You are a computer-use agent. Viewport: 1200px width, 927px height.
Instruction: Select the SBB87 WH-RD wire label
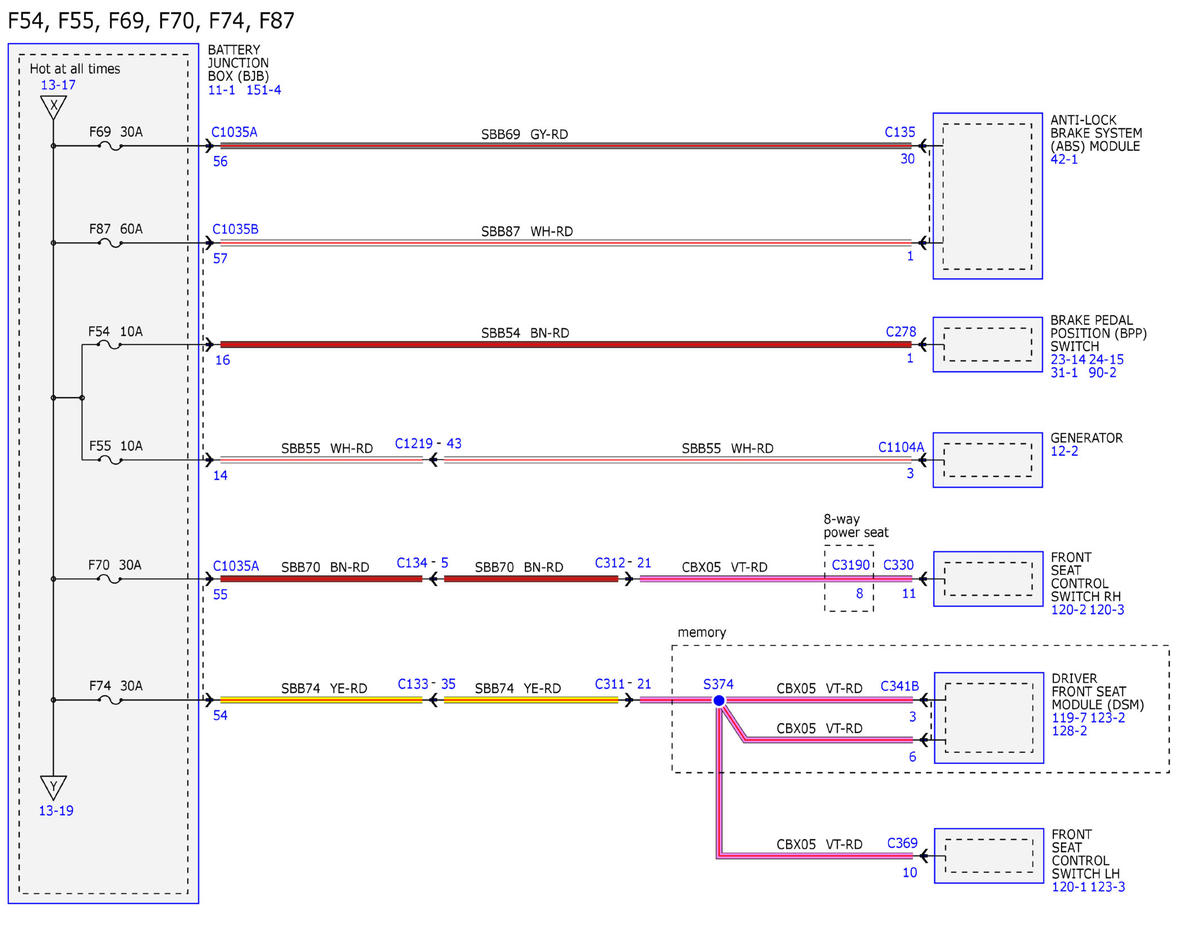[527, 231]
